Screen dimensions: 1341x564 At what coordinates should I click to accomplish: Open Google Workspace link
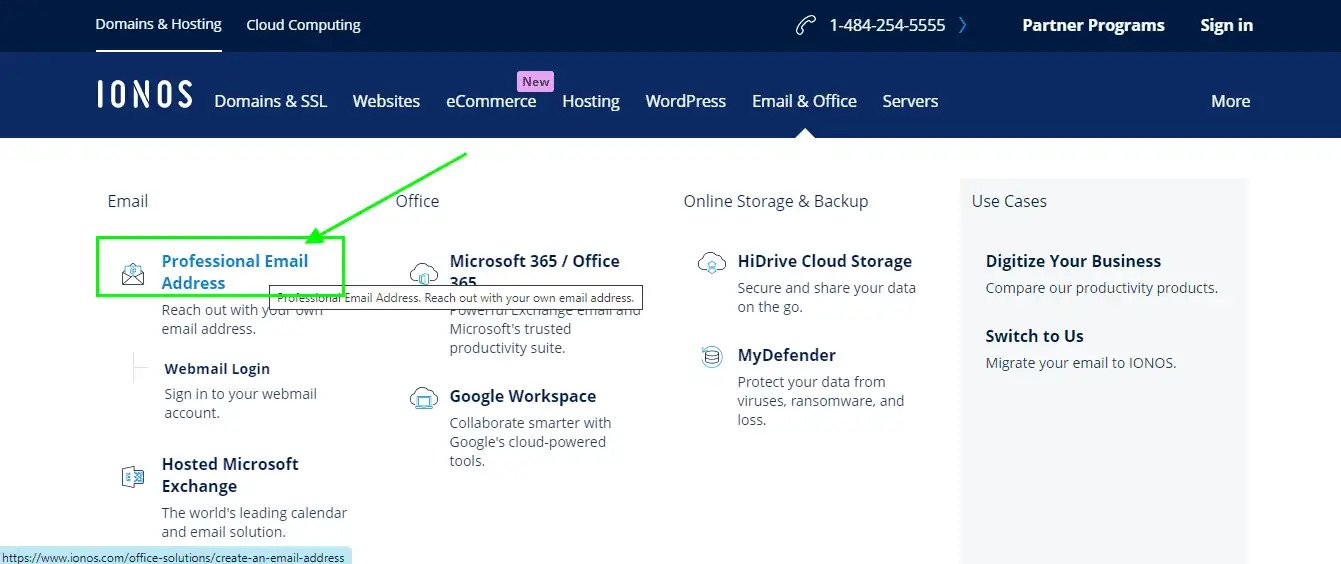click(523, 396)
